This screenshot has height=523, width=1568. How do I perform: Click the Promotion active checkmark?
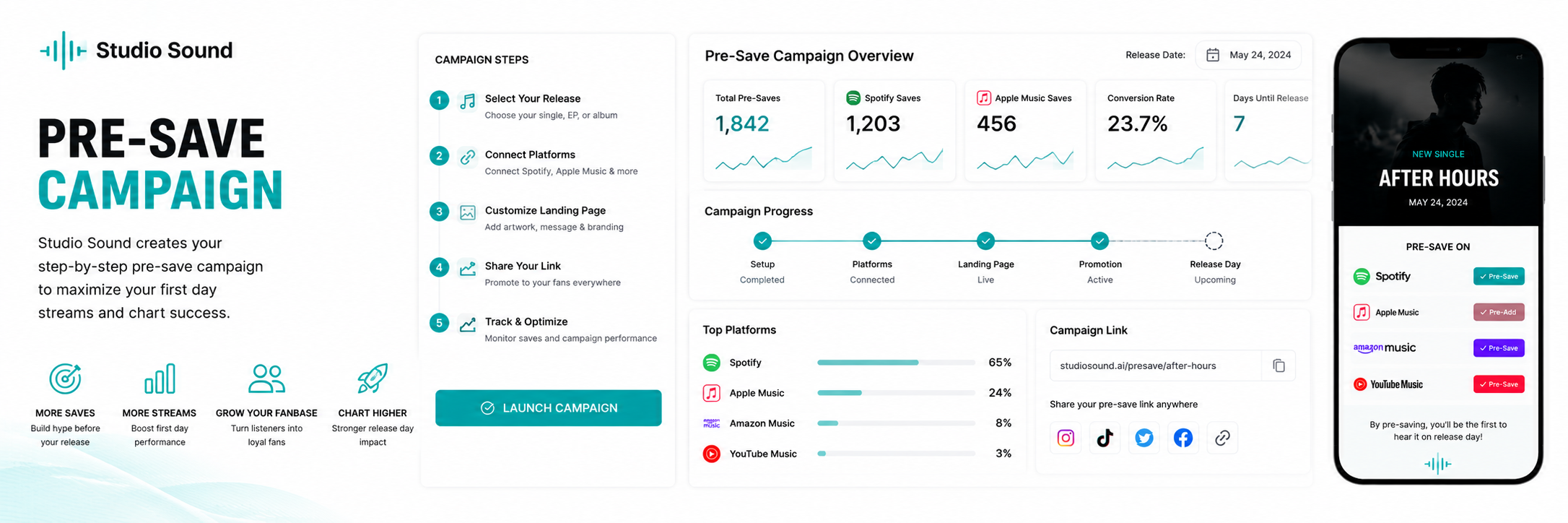pos(1099,241)
